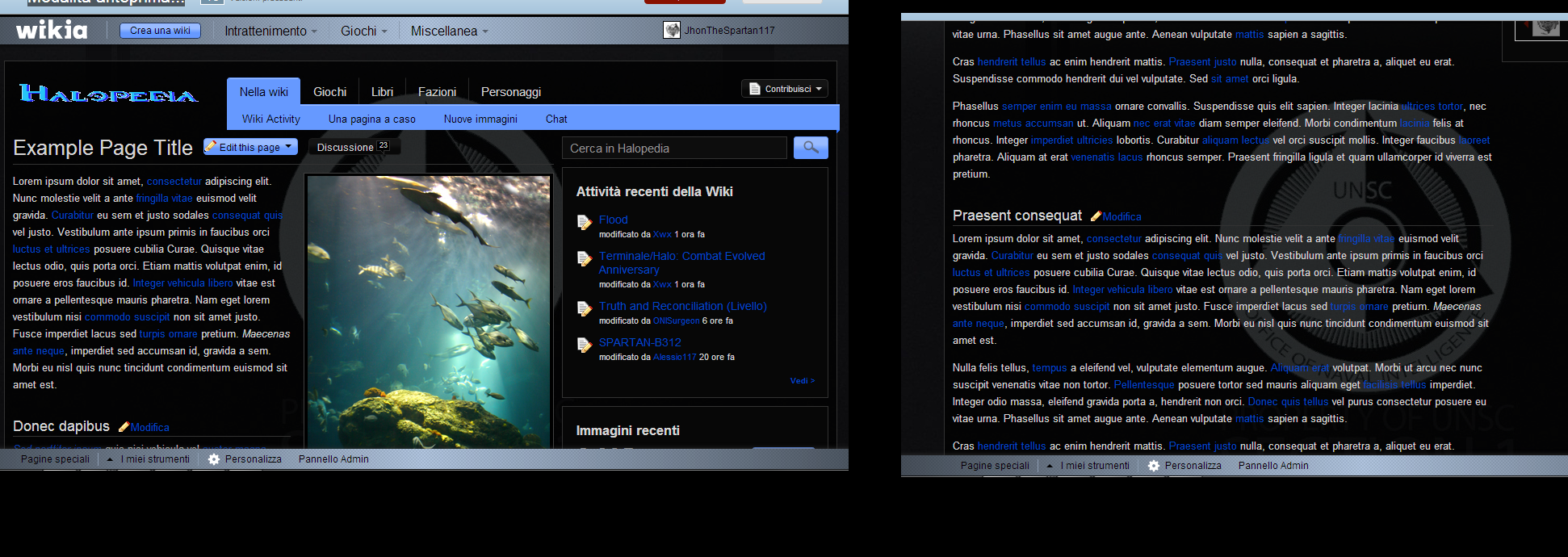Click Modifica link beside Praesent consequat
The image size is (1568, 557).
click(x=1121, y=216)
